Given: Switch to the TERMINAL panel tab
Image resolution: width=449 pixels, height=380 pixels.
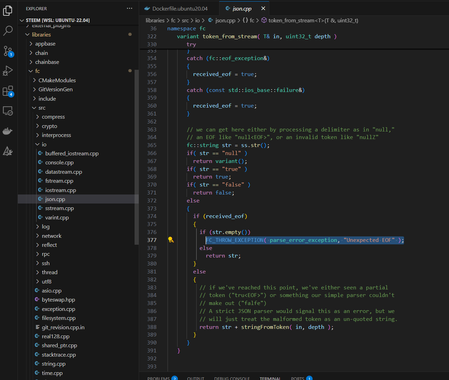Looking at the screenshot, I should [x=270, y=378].
